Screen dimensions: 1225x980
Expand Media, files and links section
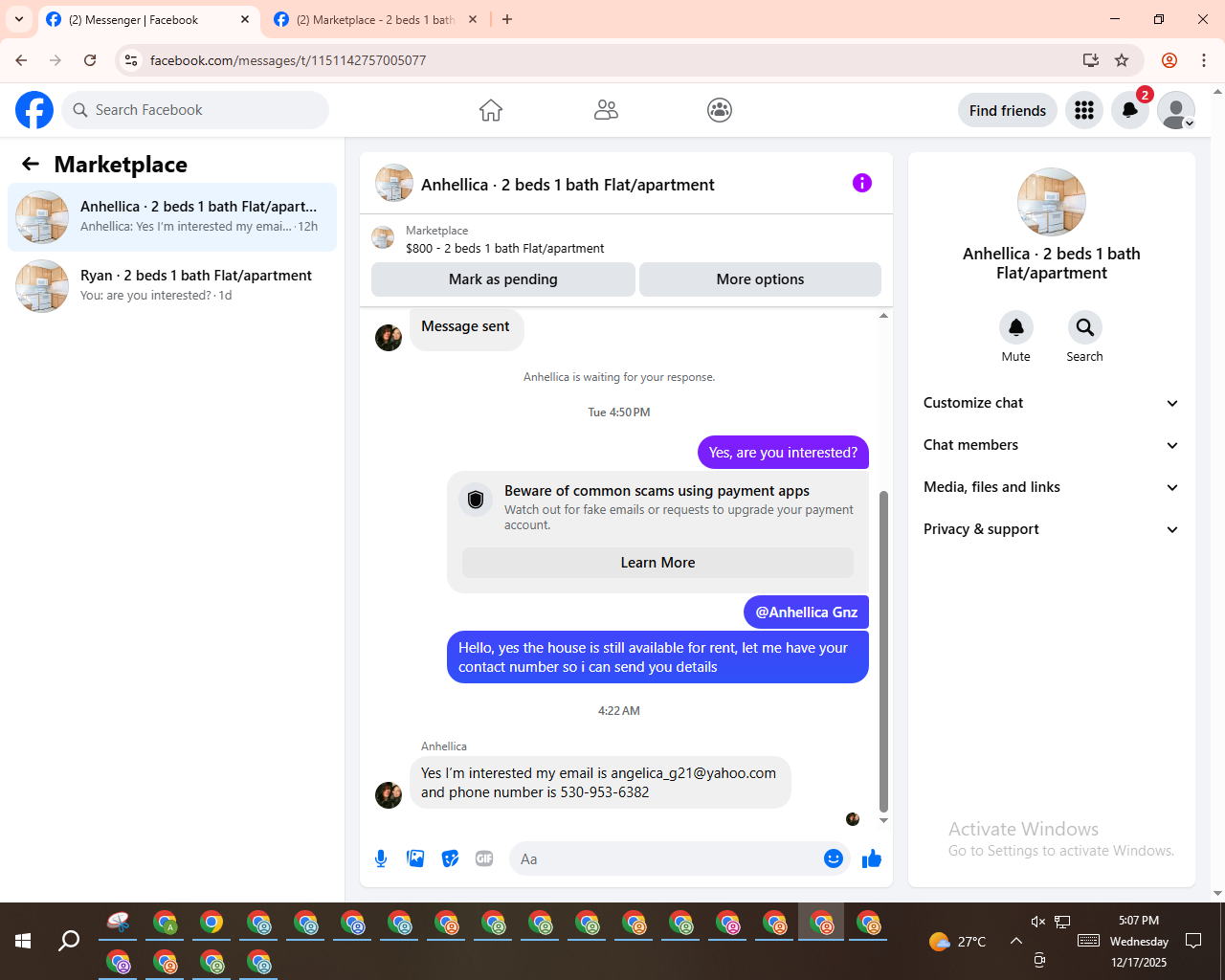pos(1051,487)
